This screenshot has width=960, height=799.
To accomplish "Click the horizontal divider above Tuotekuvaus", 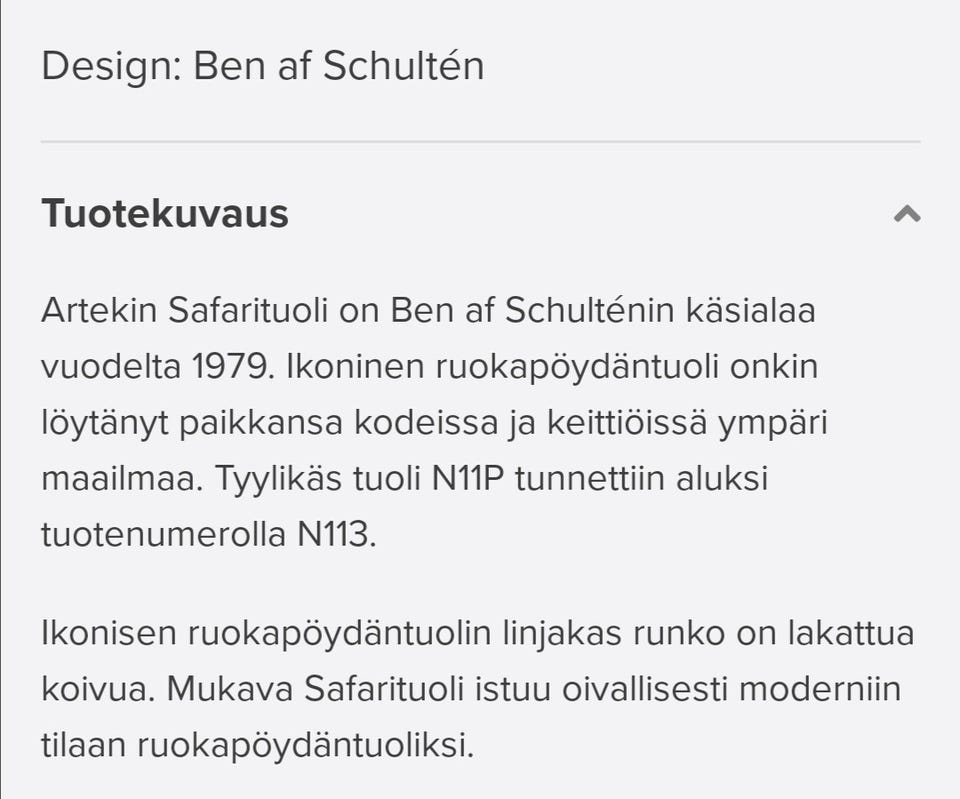I will click(480, 142).
